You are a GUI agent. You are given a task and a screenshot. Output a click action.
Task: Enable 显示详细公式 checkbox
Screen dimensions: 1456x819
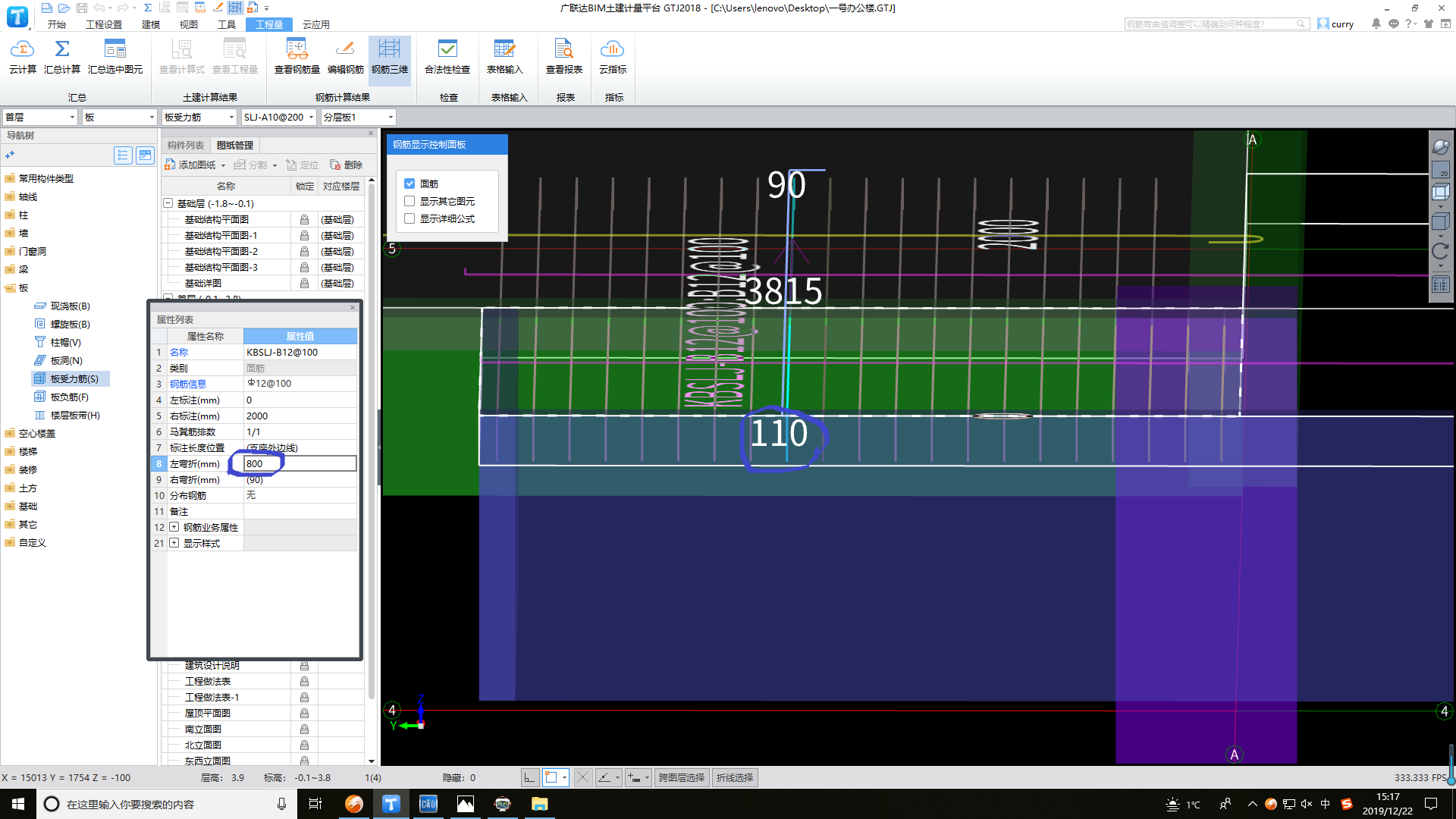point(409,218)
